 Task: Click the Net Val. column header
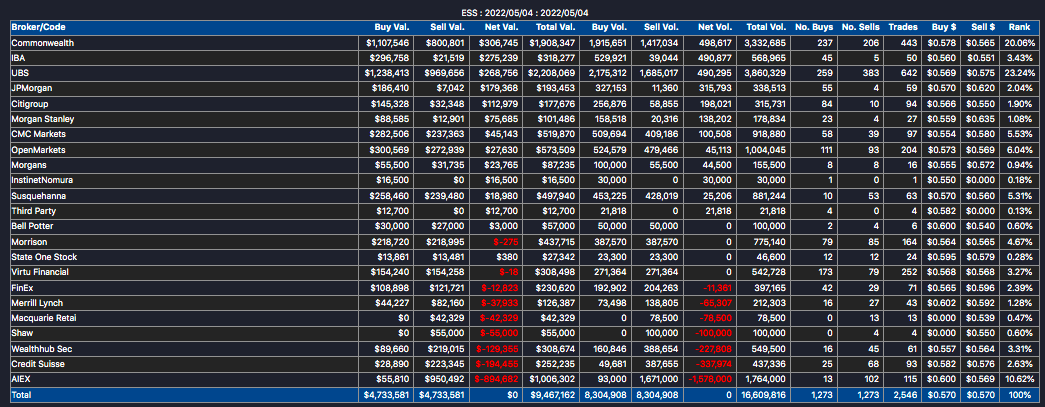501,27
